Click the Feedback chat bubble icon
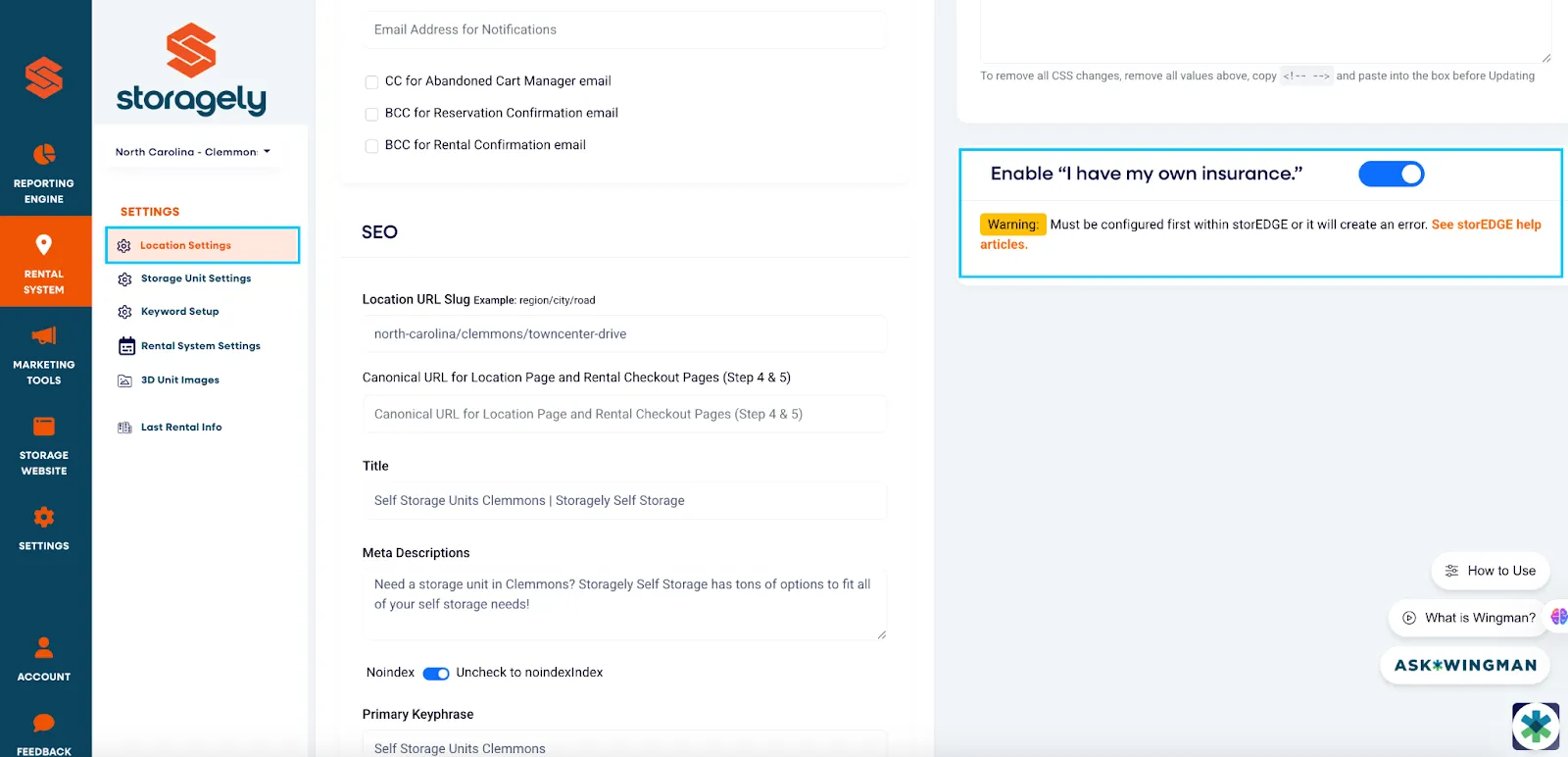Viewport: 1568px width, 757px height. click(44, 724)
